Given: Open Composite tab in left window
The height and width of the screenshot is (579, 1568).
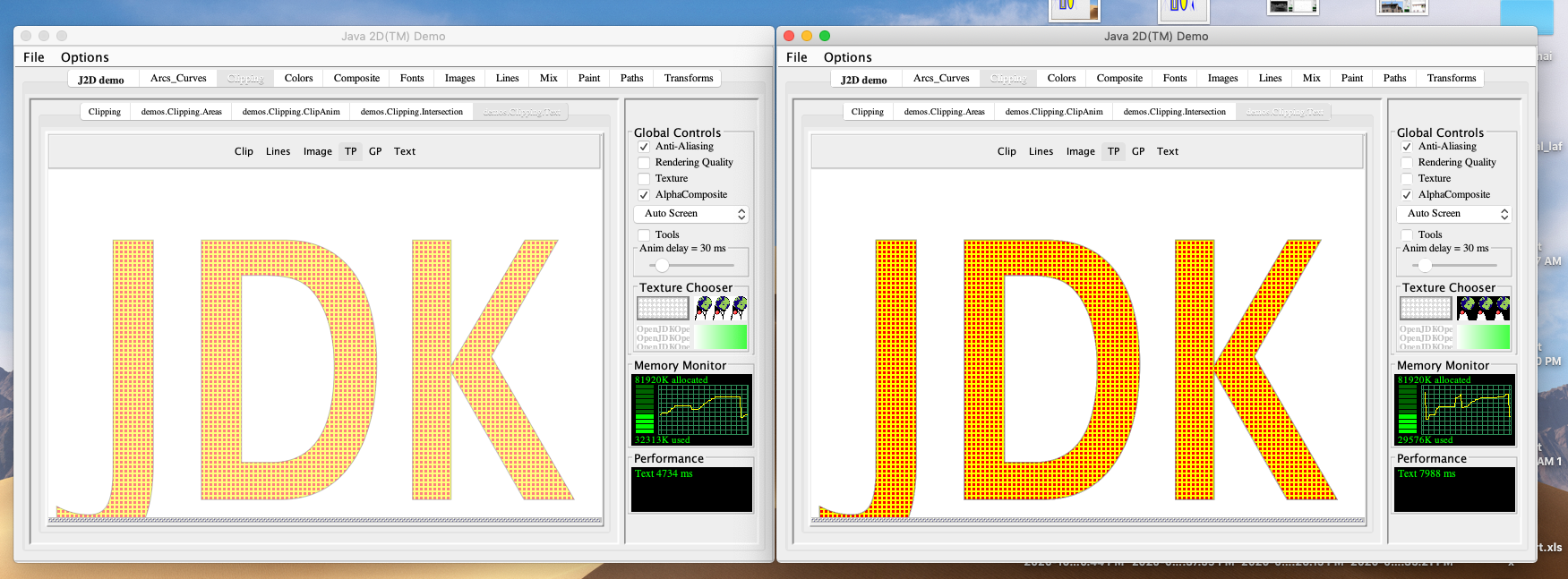Looking at the screenshot, I should click(356, 79).
